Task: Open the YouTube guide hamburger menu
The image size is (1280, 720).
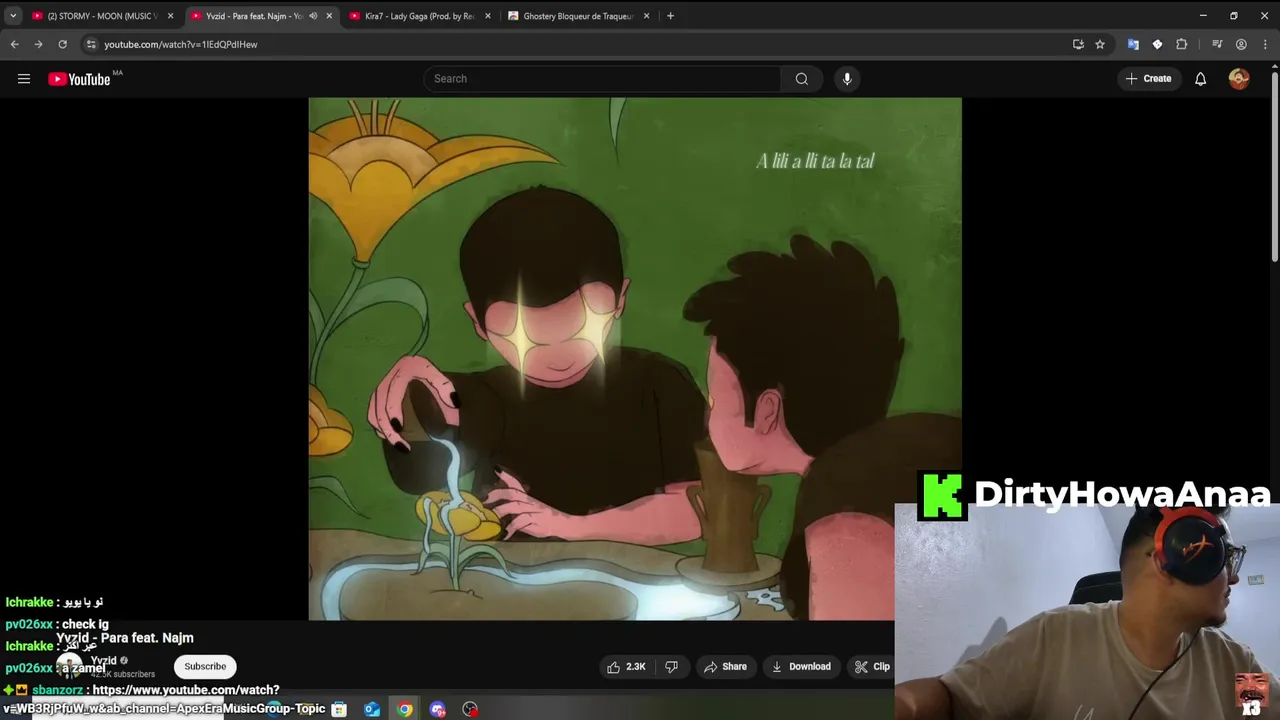Action: tap(24, 79)
